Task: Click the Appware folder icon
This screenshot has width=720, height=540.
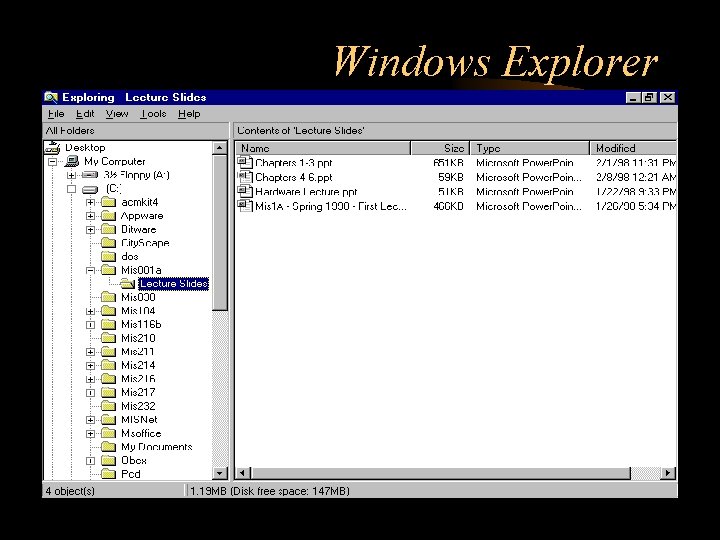Action: 108,216
